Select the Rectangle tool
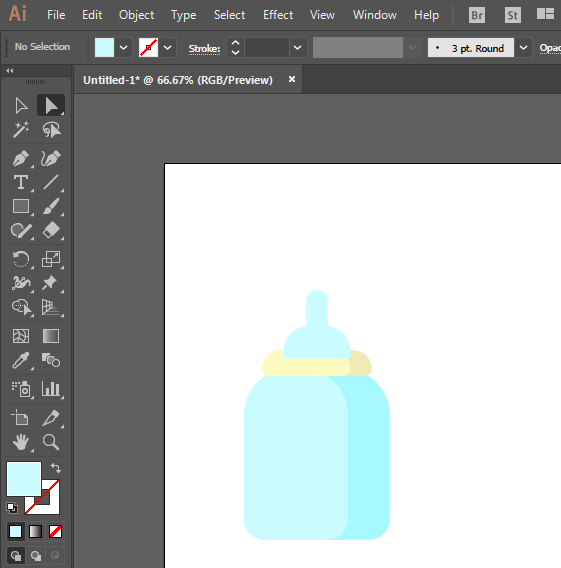The image size is (561, 568). 21,206
